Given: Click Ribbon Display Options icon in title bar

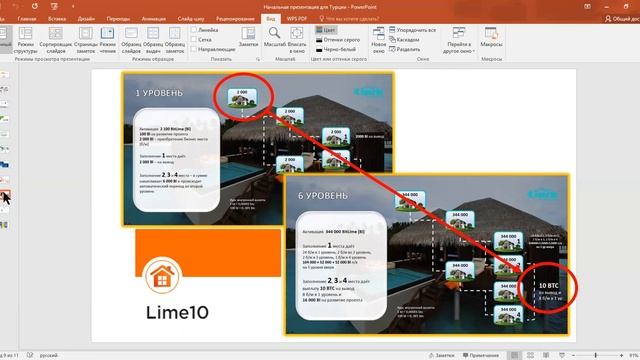Looking at the screenshot, I should pyautogui.click(x=587, y=7).
